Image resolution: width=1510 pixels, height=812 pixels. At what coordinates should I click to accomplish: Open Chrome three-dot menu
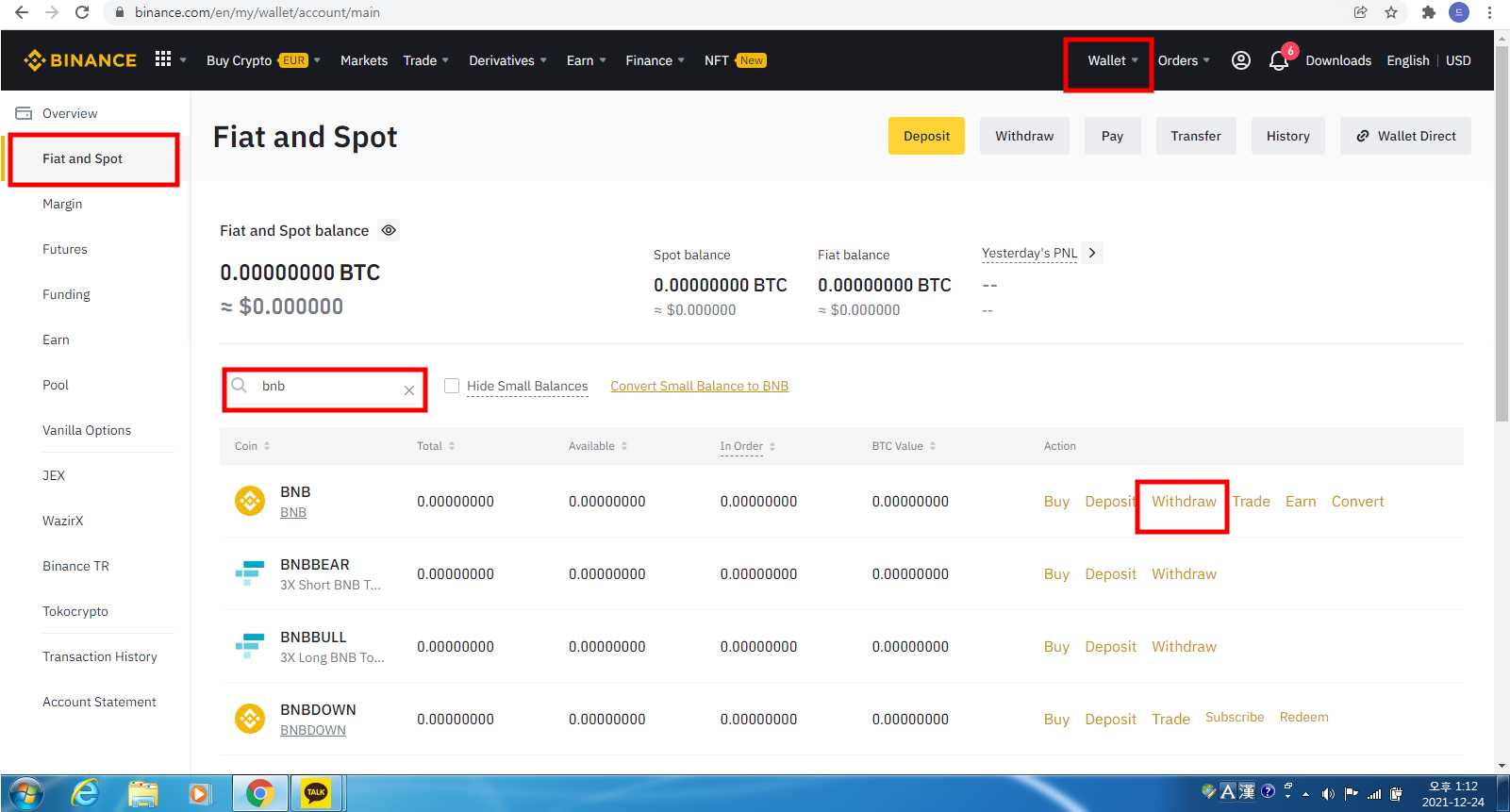[x=1489, y=12]
